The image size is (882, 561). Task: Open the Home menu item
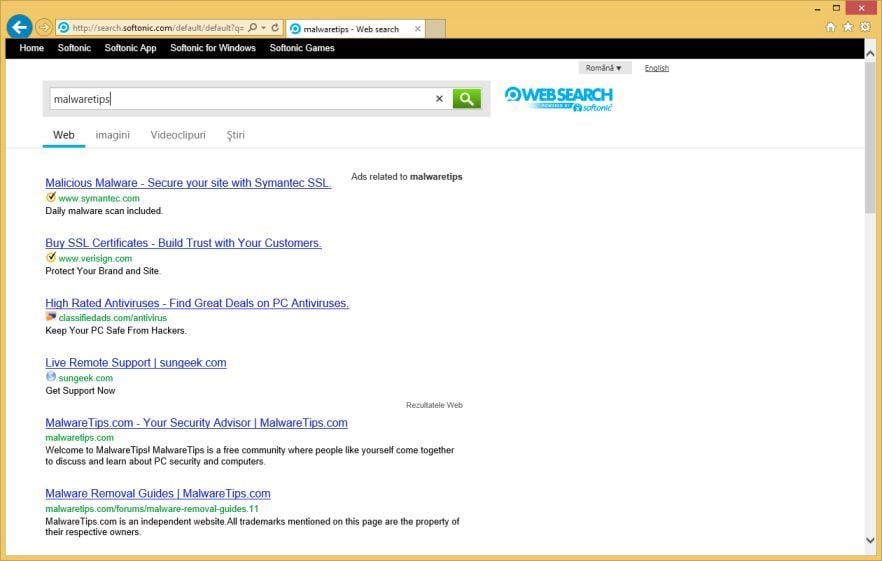[x=32, y=48]
